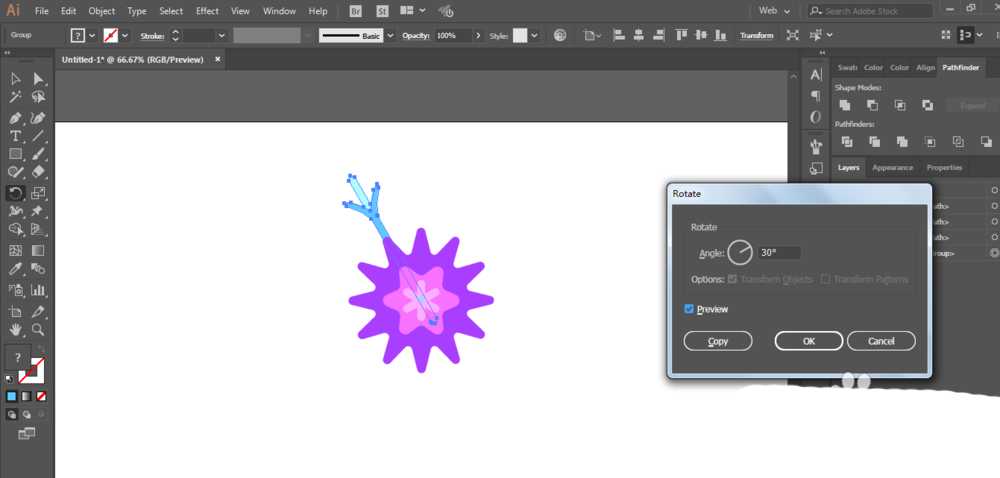The image size is (1000, 478).
Task: Open the Effect menu
Action: [207, 11]
